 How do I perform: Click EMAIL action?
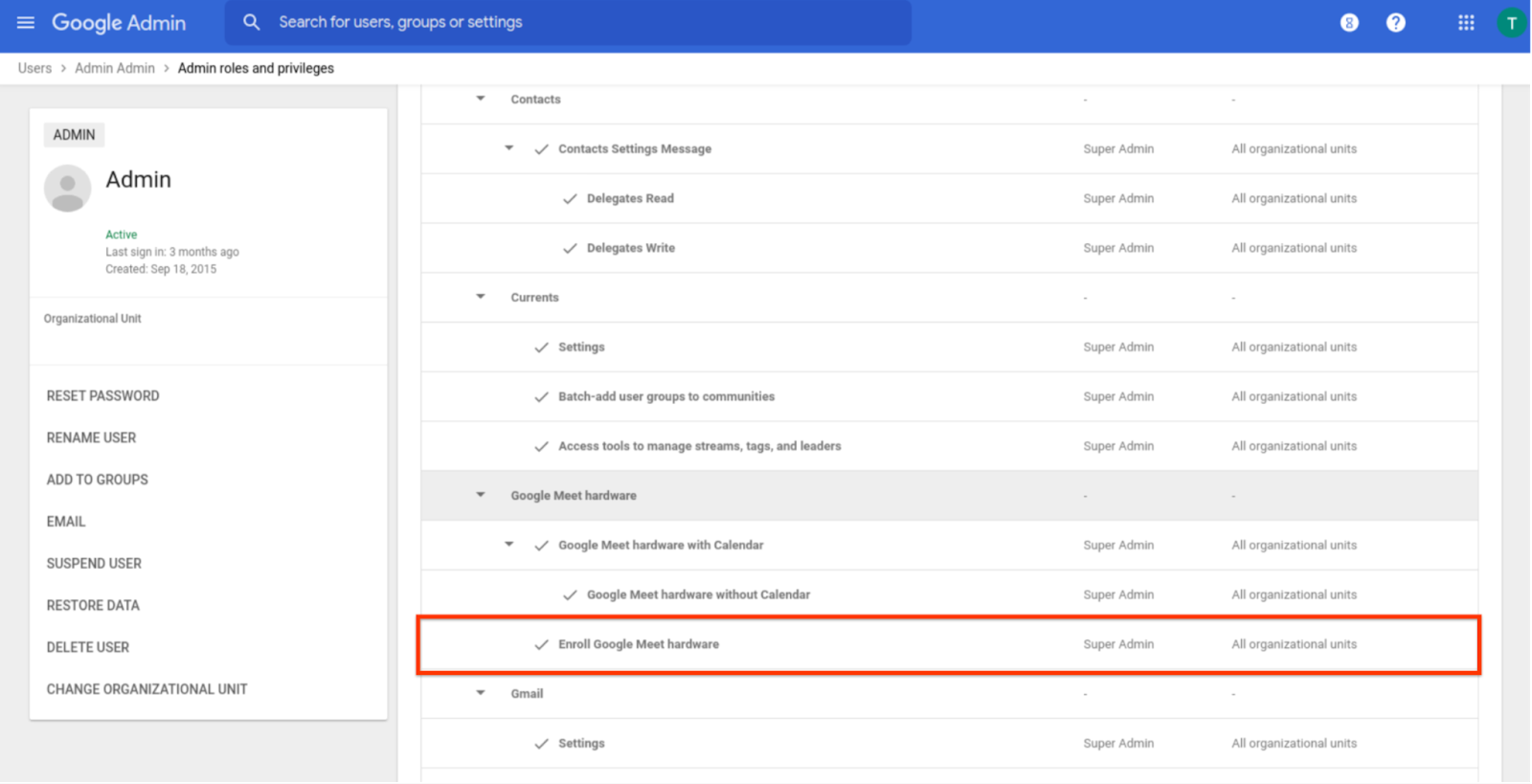[66, 522]
